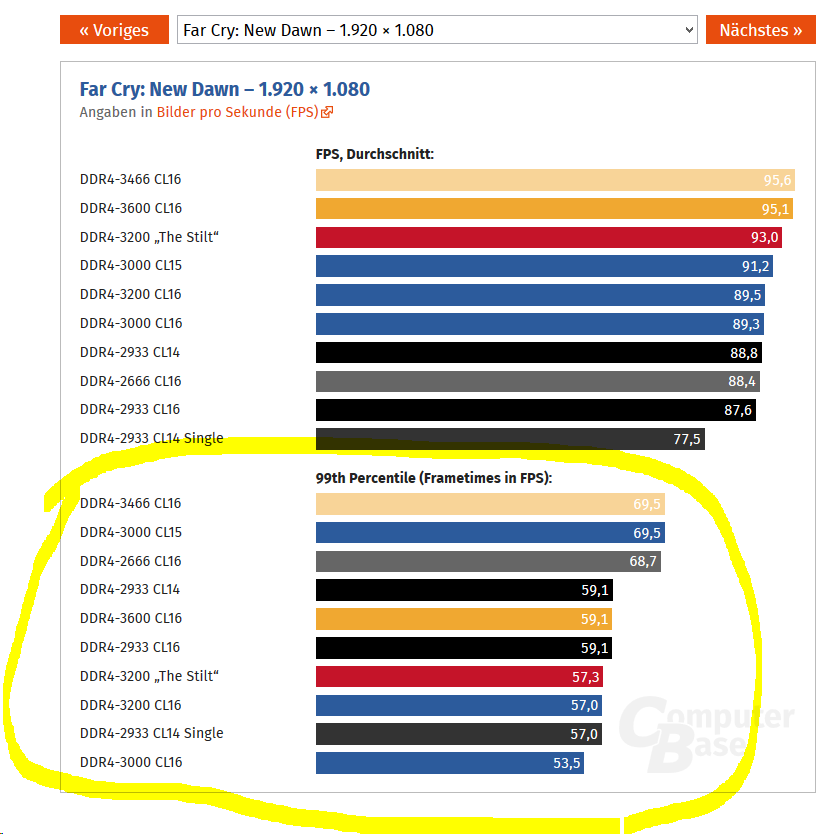The image size is (835, 834).
Task: Select the 59,1 bar for DDR4-2933 CL14
Action: click(464, 590)
